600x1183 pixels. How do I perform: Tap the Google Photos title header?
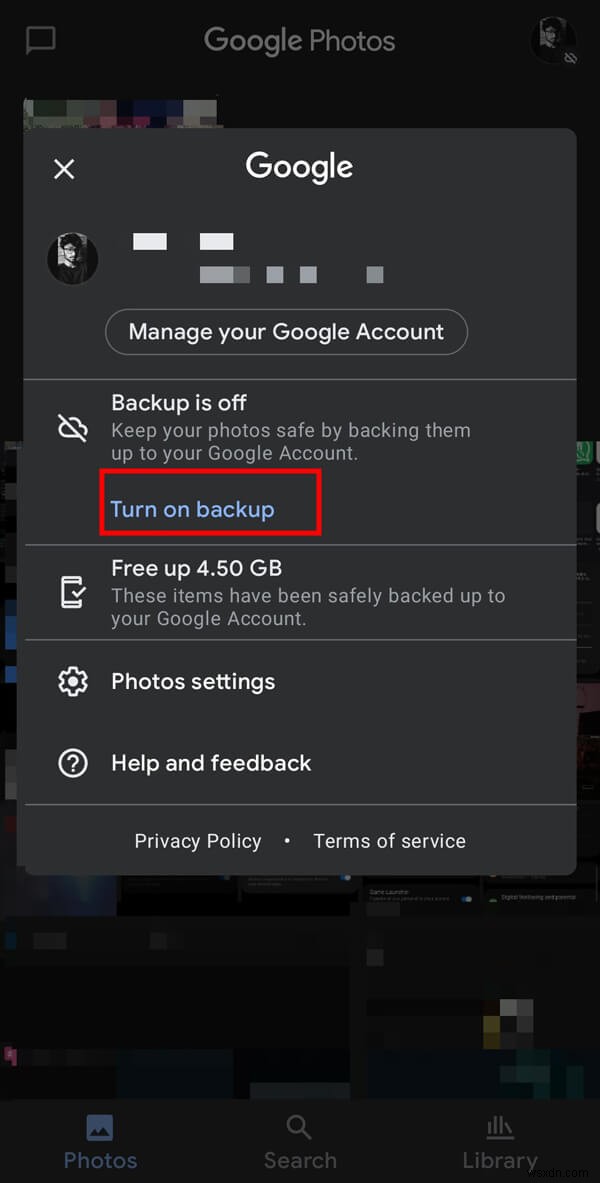[299, 40]
